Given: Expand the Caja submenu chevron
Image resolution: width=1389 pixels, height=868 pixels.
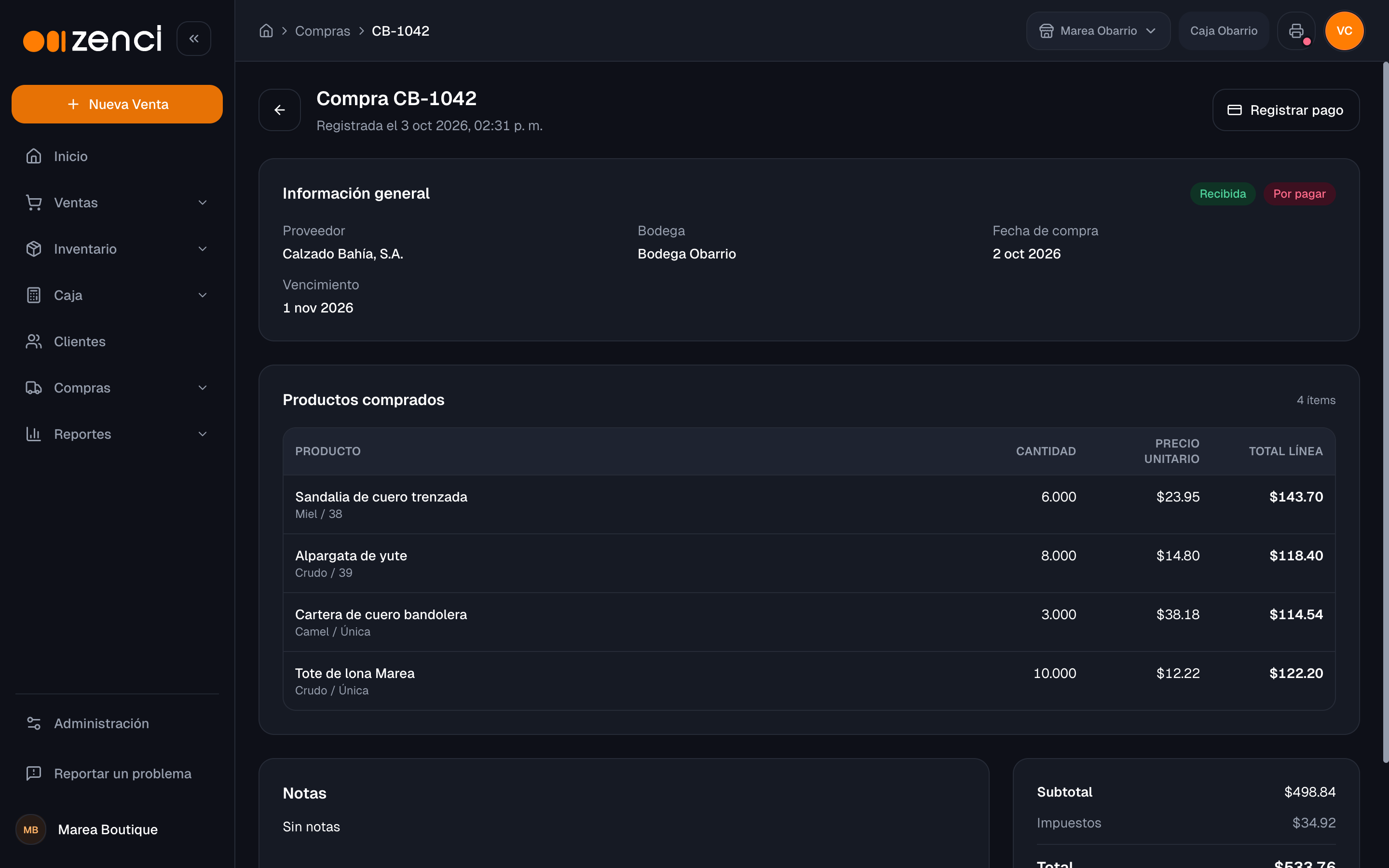Looking at the screenshot, I should tap(203, 295).
